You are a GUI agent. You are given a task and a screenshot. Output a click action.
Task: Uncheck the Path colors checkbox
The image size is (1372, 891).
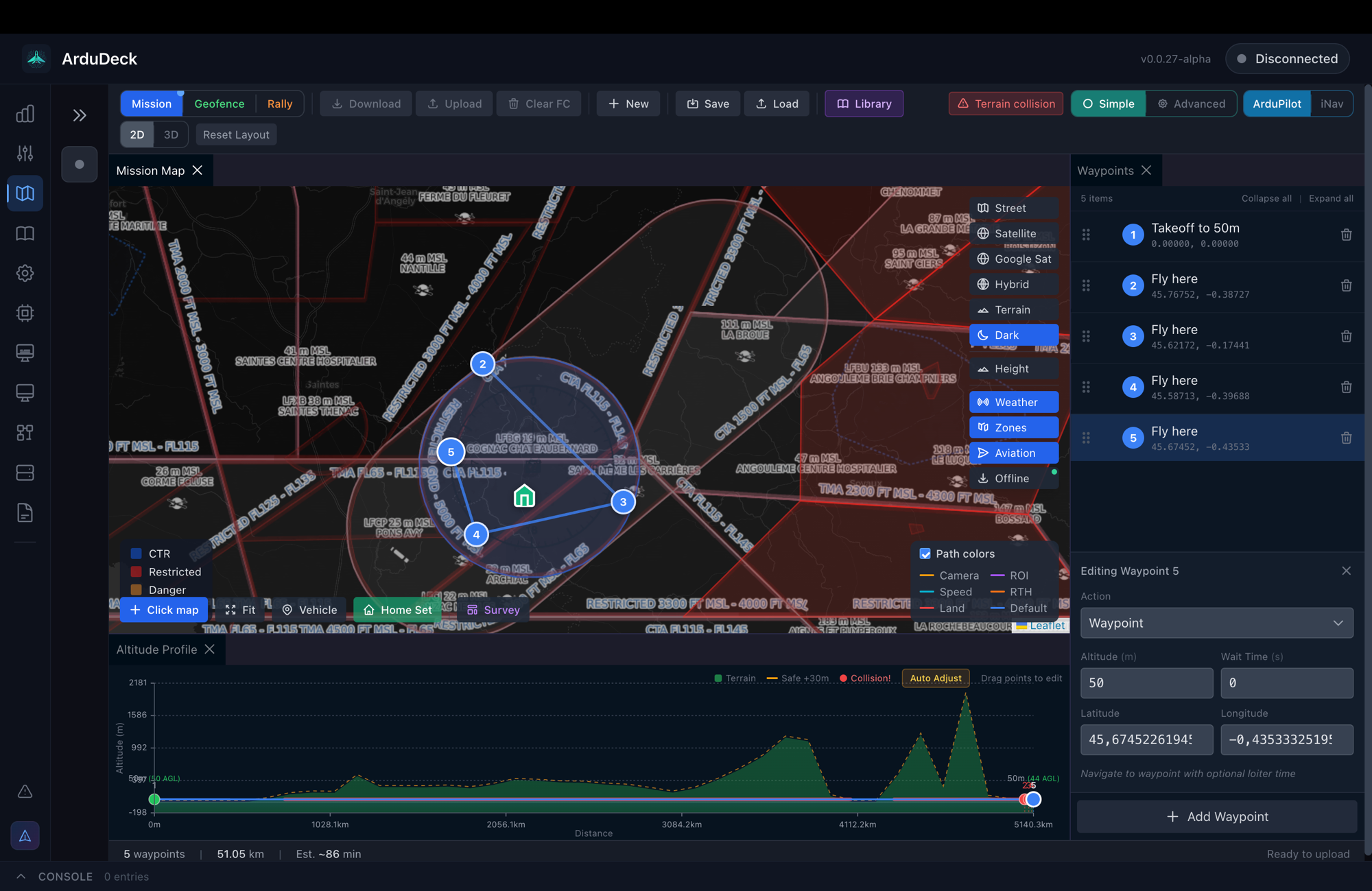coord(925,554)
